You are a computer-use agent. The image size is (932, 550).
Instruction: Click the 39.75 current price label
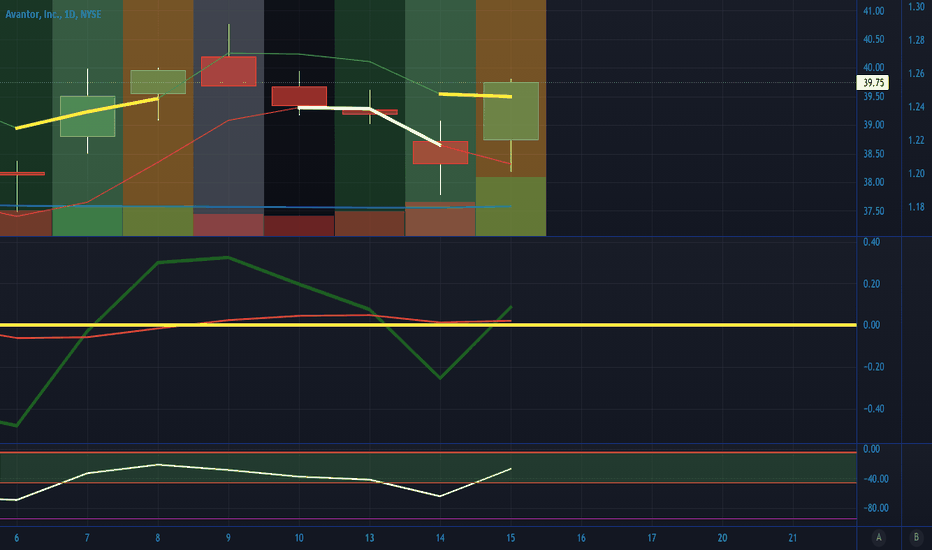[873, 83]
